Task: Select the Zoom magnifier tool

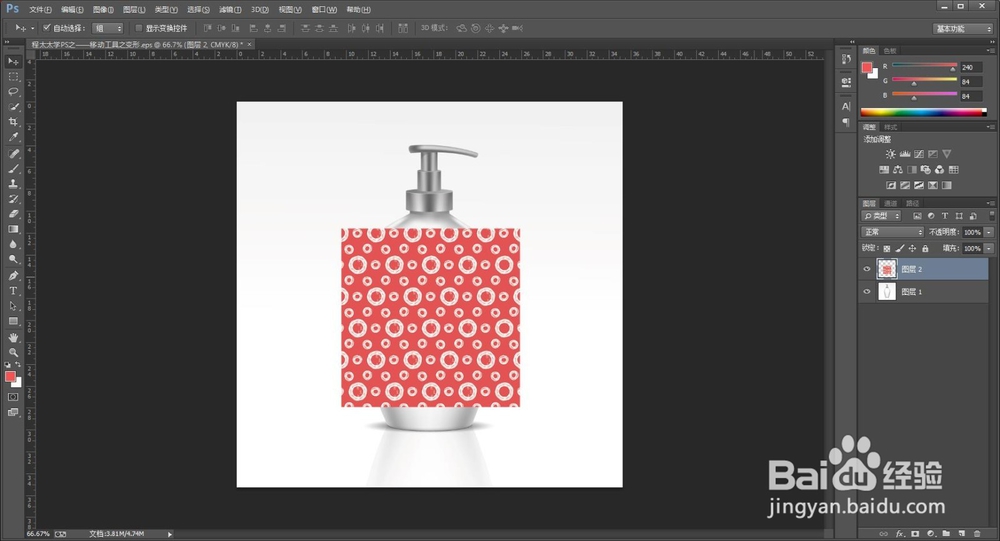Action: pyautogui.click(x=14, y=353)
